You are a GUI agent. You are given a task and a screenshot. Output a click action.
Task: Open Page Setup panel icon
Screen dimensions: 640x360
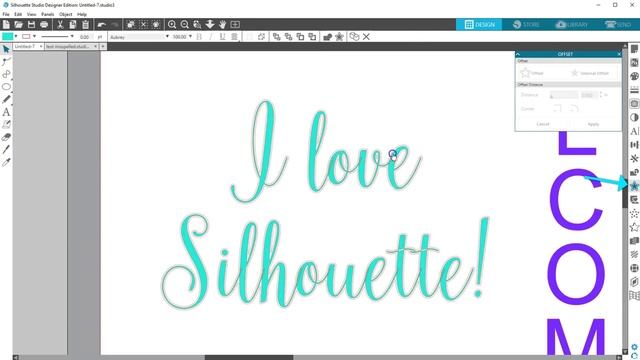tap(634, 49)
